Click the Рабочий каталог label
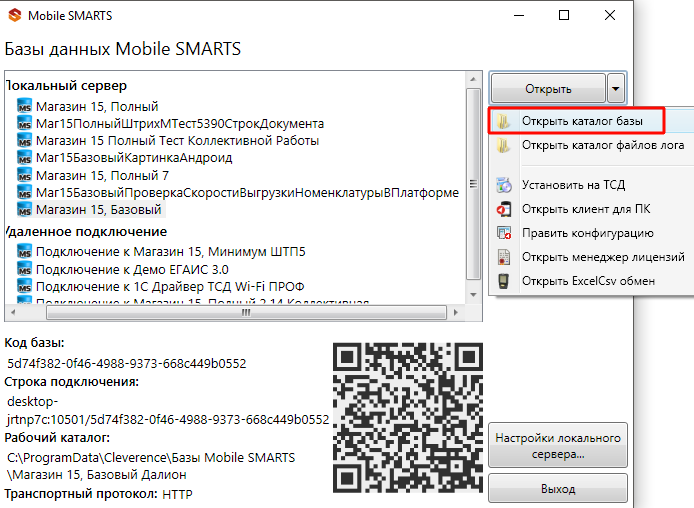 tap(57, 438)
